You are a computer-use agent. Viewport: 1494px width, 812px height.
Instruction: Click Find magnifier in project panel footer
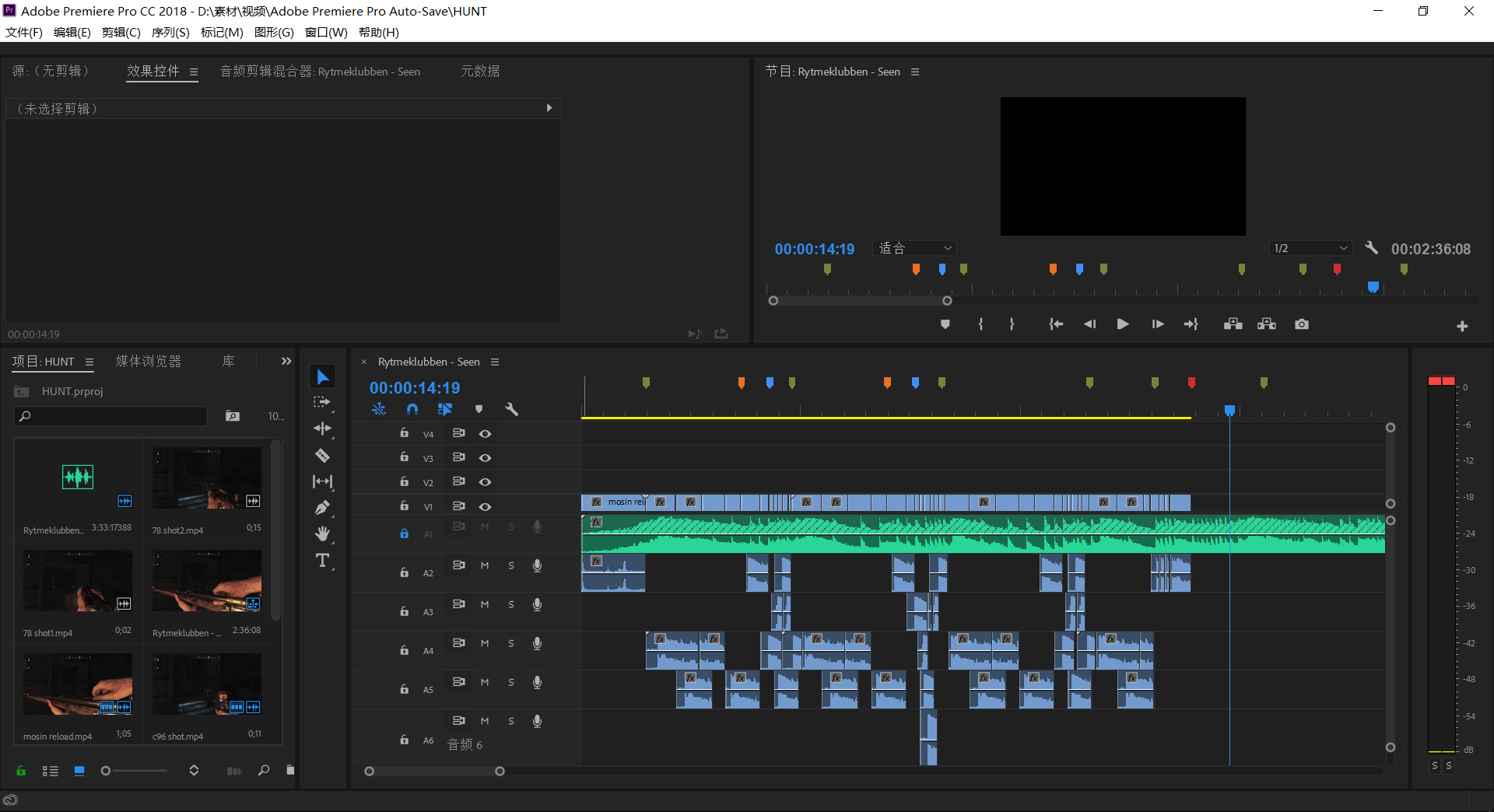pyautogui.click(x=264, y=770)
